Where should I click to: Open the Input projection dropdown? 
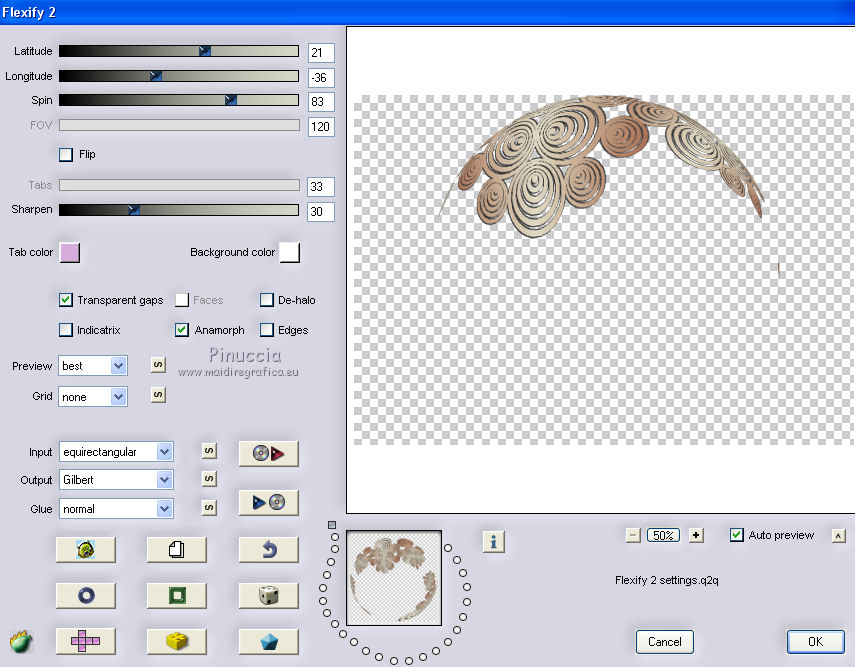coord(116,452)
